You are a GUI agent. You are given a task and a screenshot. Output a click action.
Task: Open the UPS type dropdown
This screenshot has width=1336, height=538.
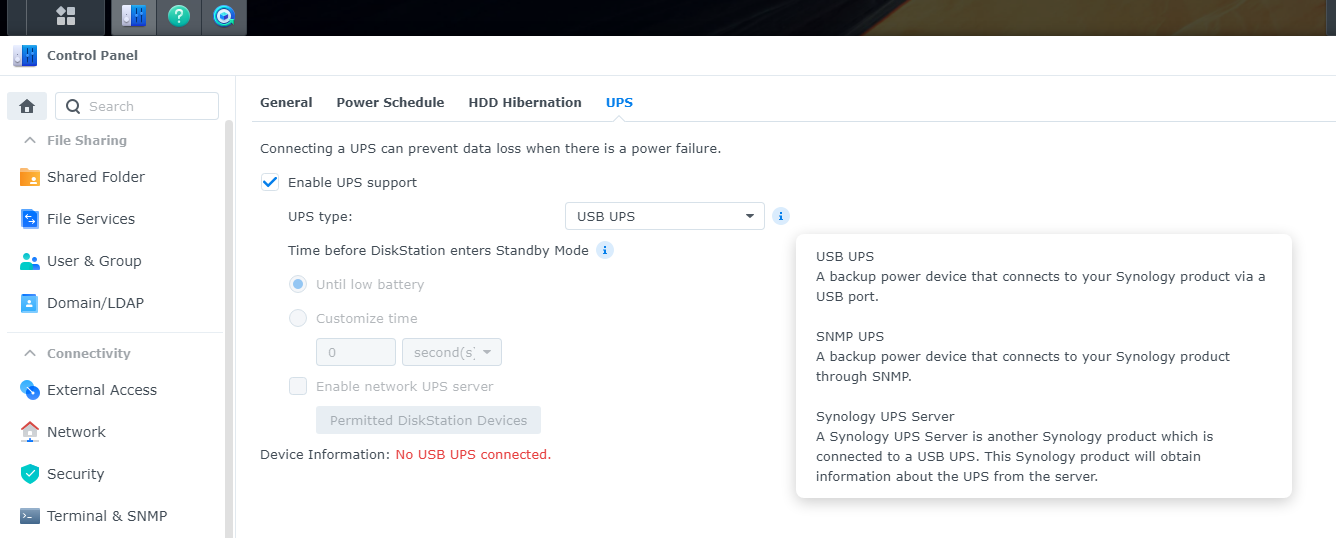pyautogui.click(x=664, y=216)
